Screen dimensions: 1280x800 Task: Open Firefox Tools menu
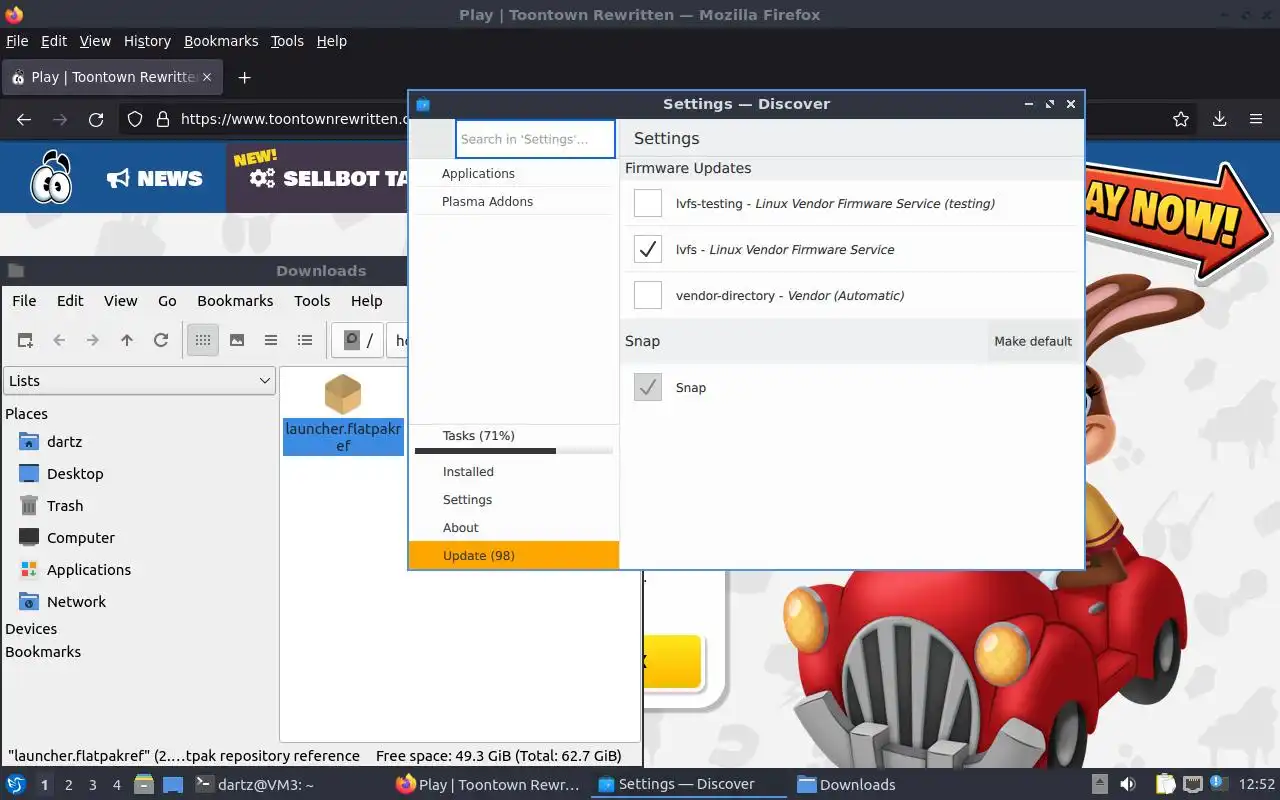(287, 41)
